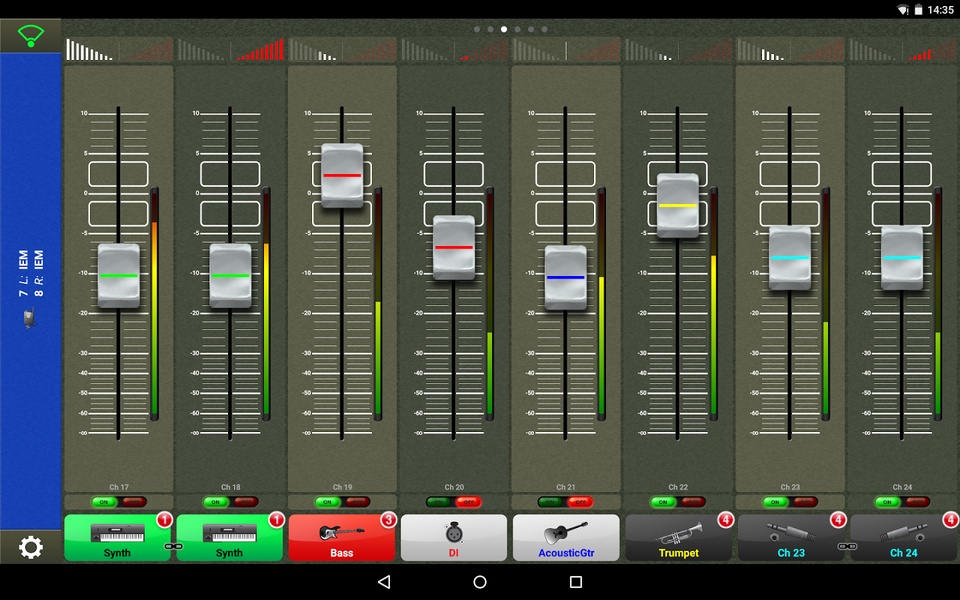Click the stereo link icon between Synth channels
The width and height of the screenshot is (960, 600).
tap(174, 547)
